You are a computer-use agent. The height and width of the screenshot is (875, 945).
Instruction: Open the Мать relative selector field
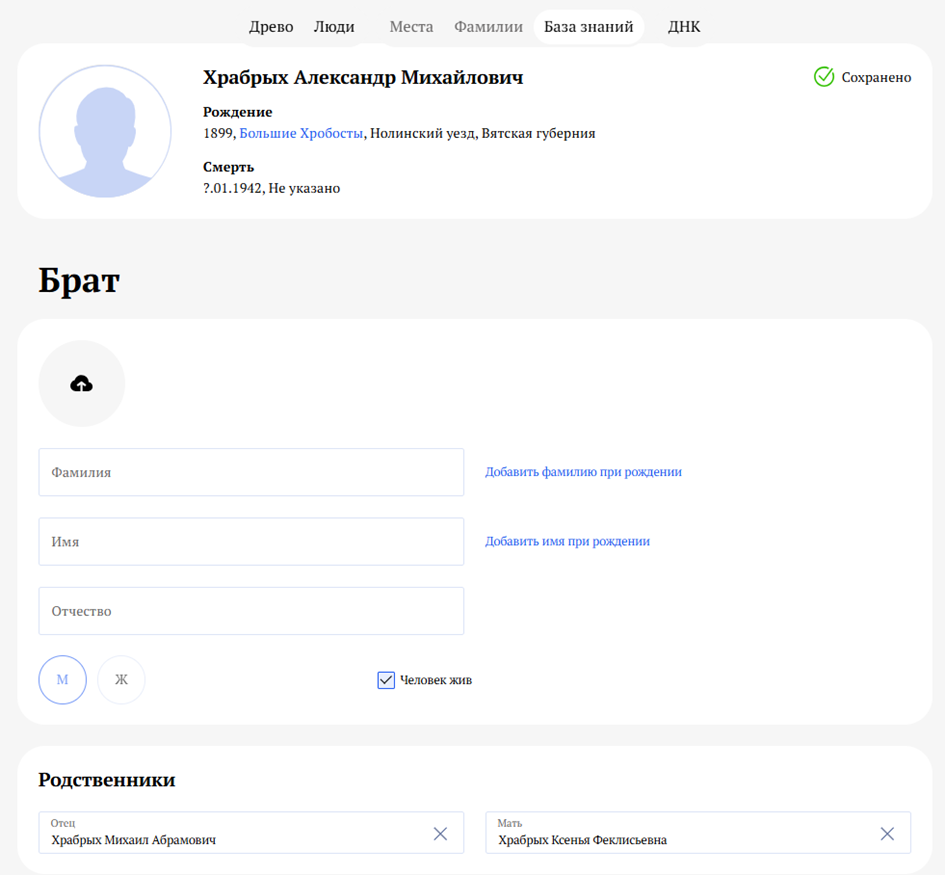(x=680, y=833)
